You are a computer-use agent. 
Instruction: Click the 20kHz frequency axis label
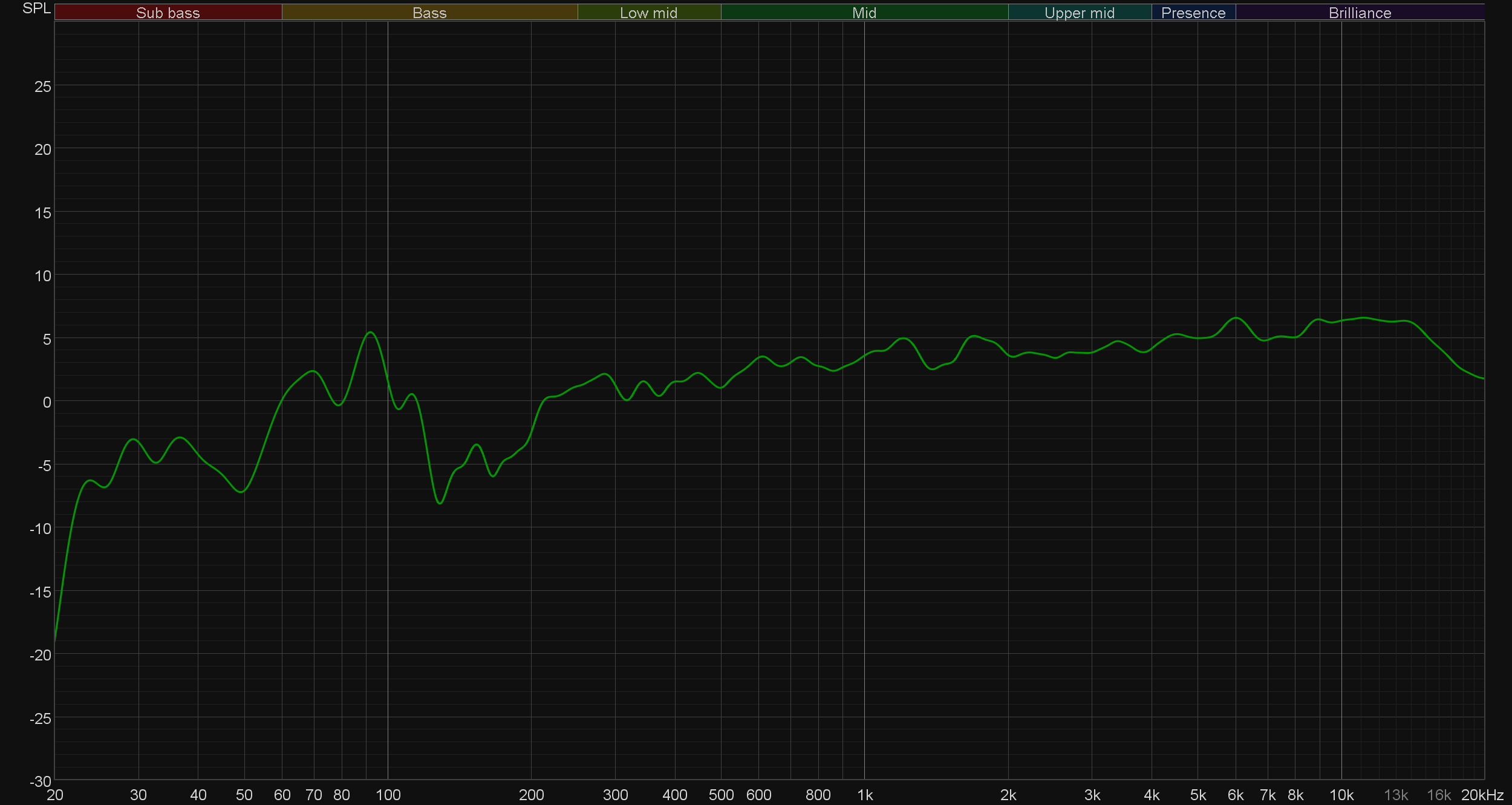pyautogui.click(x=1482, y=795)
